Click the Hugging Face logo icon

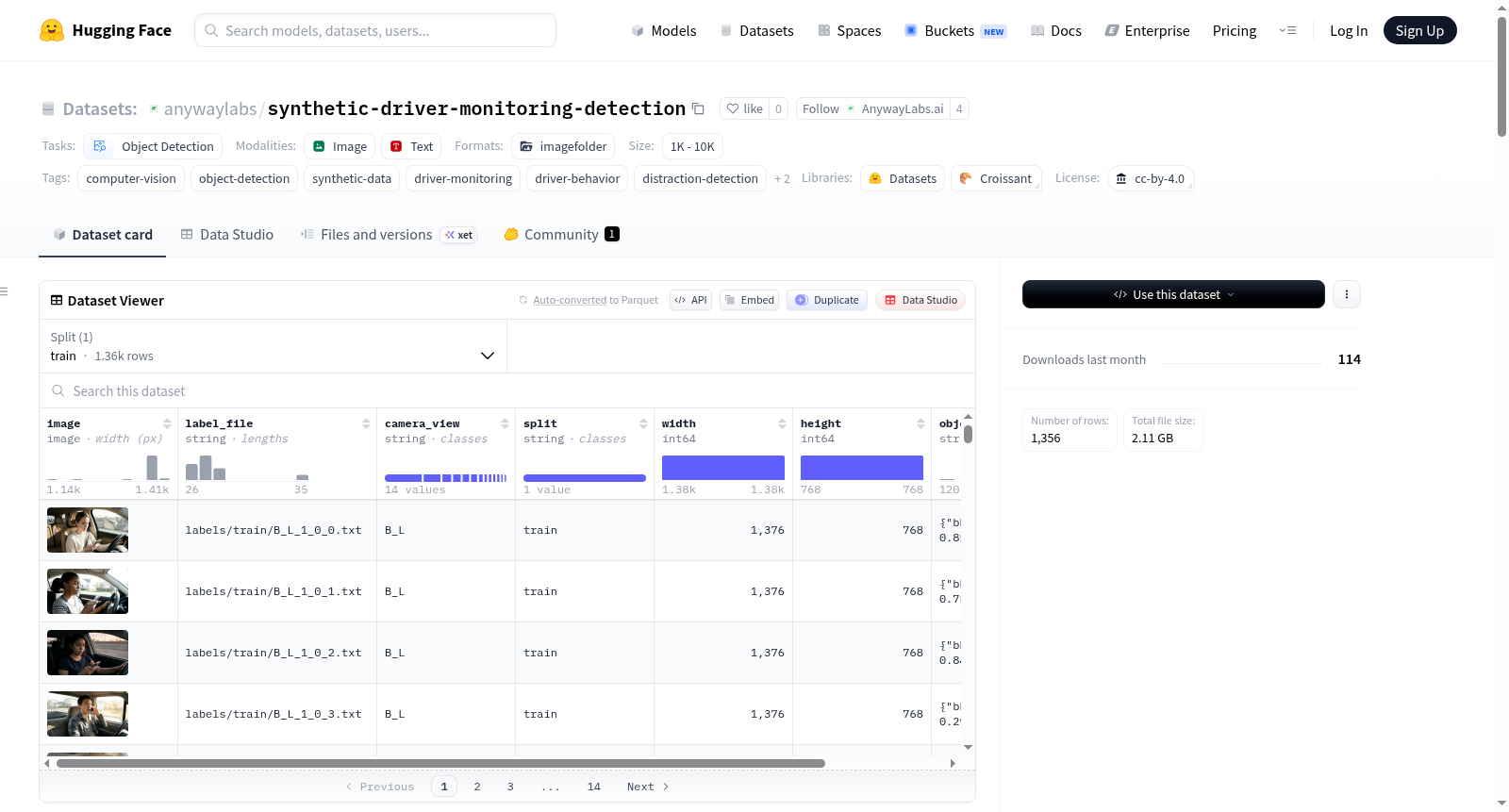click(52, 30)
